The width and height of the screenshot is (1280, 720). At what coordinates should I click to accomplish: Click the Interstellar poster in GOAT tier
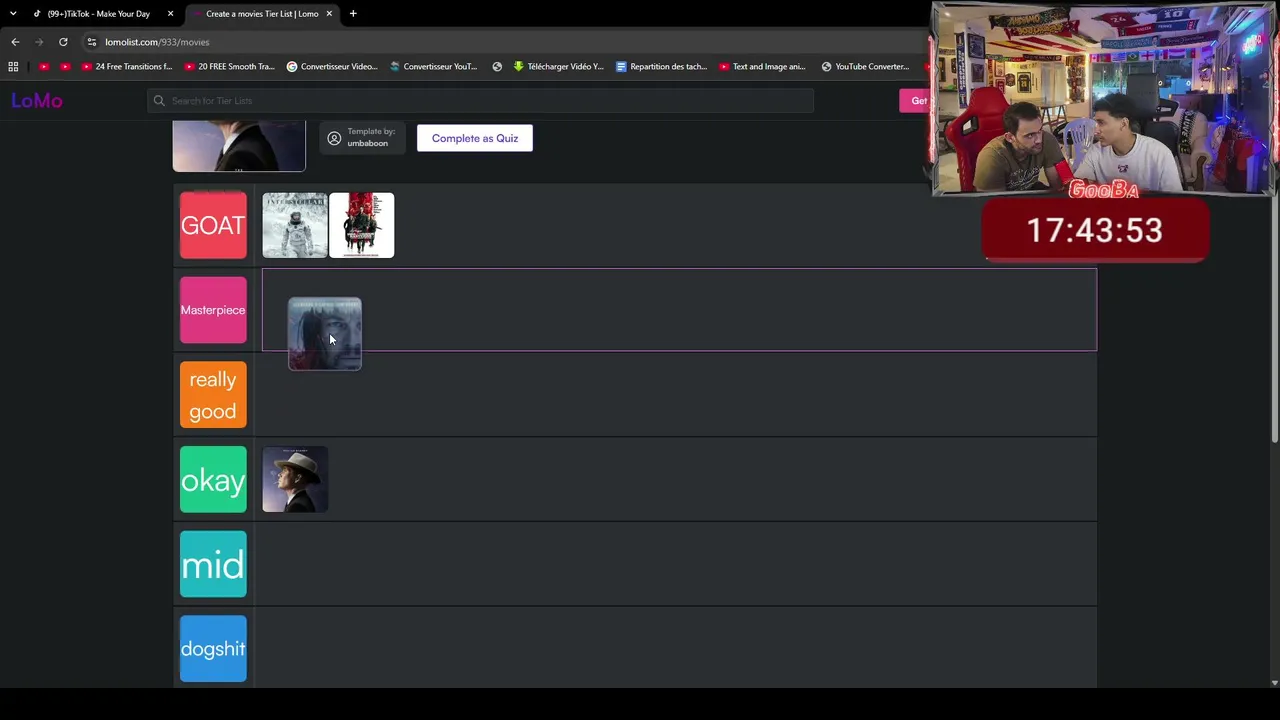295,225
